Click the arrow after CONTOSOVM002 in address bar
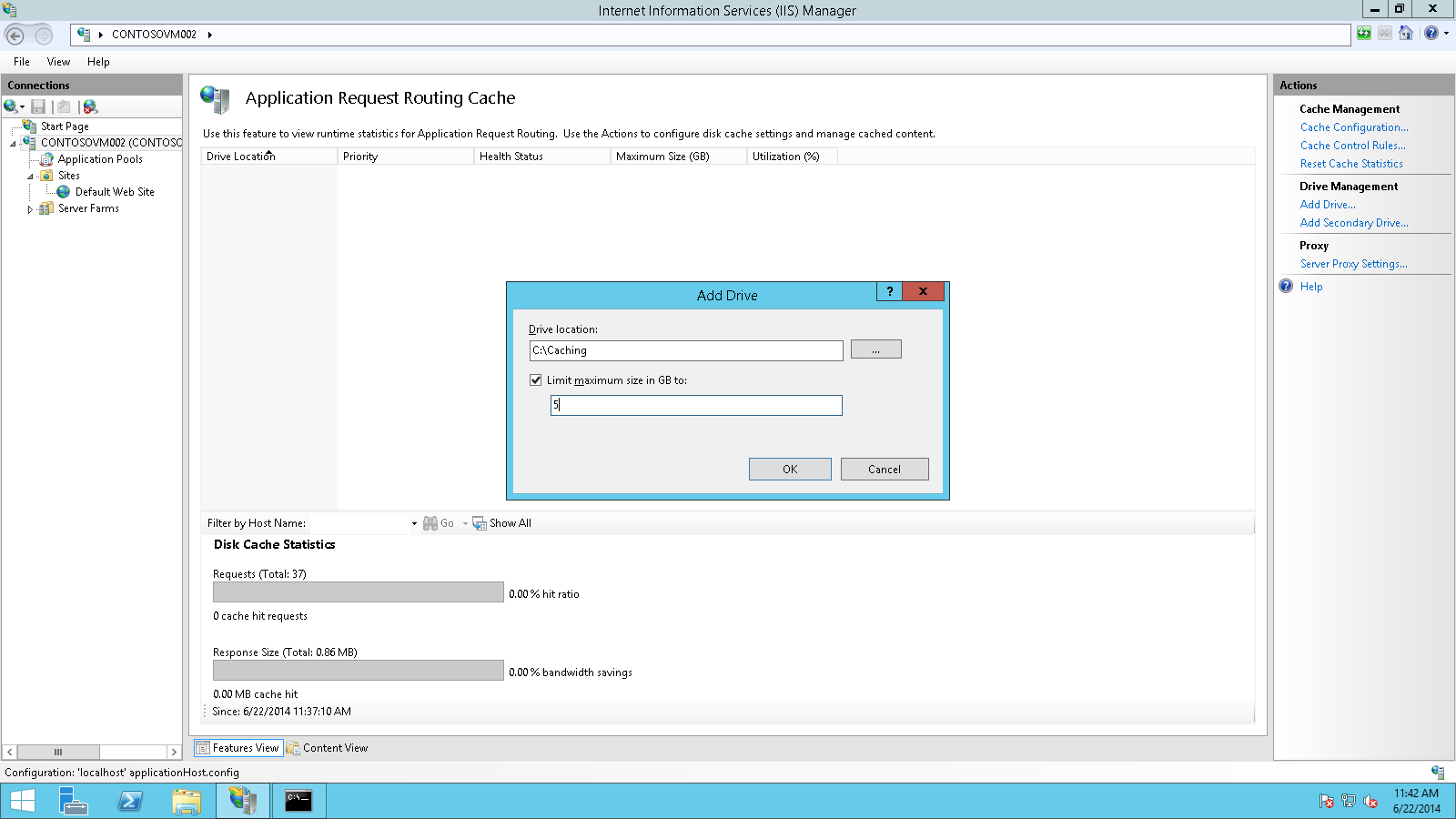Screen dimensions: 1456x819 pyautogui.click(x=209, y=35)
